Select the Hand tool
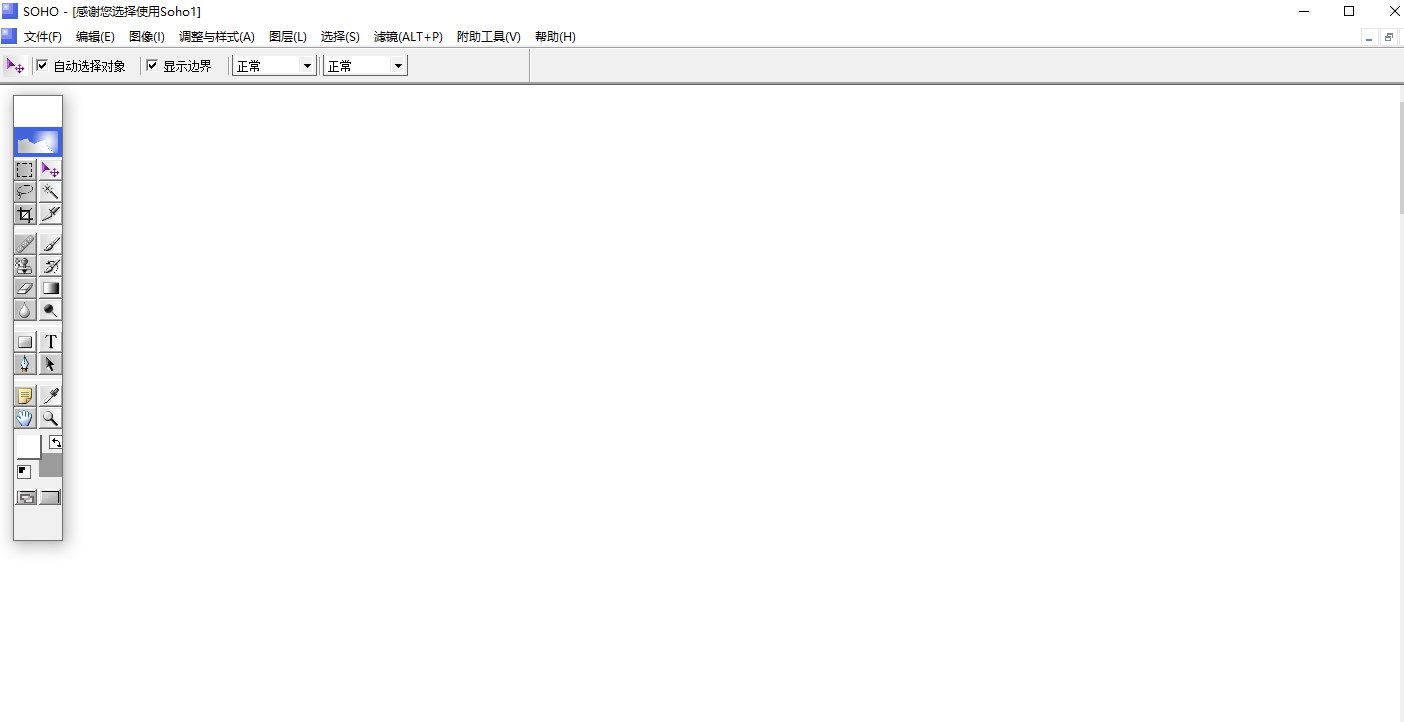Viewport: 1404px width, 722px height. [25, 418]
